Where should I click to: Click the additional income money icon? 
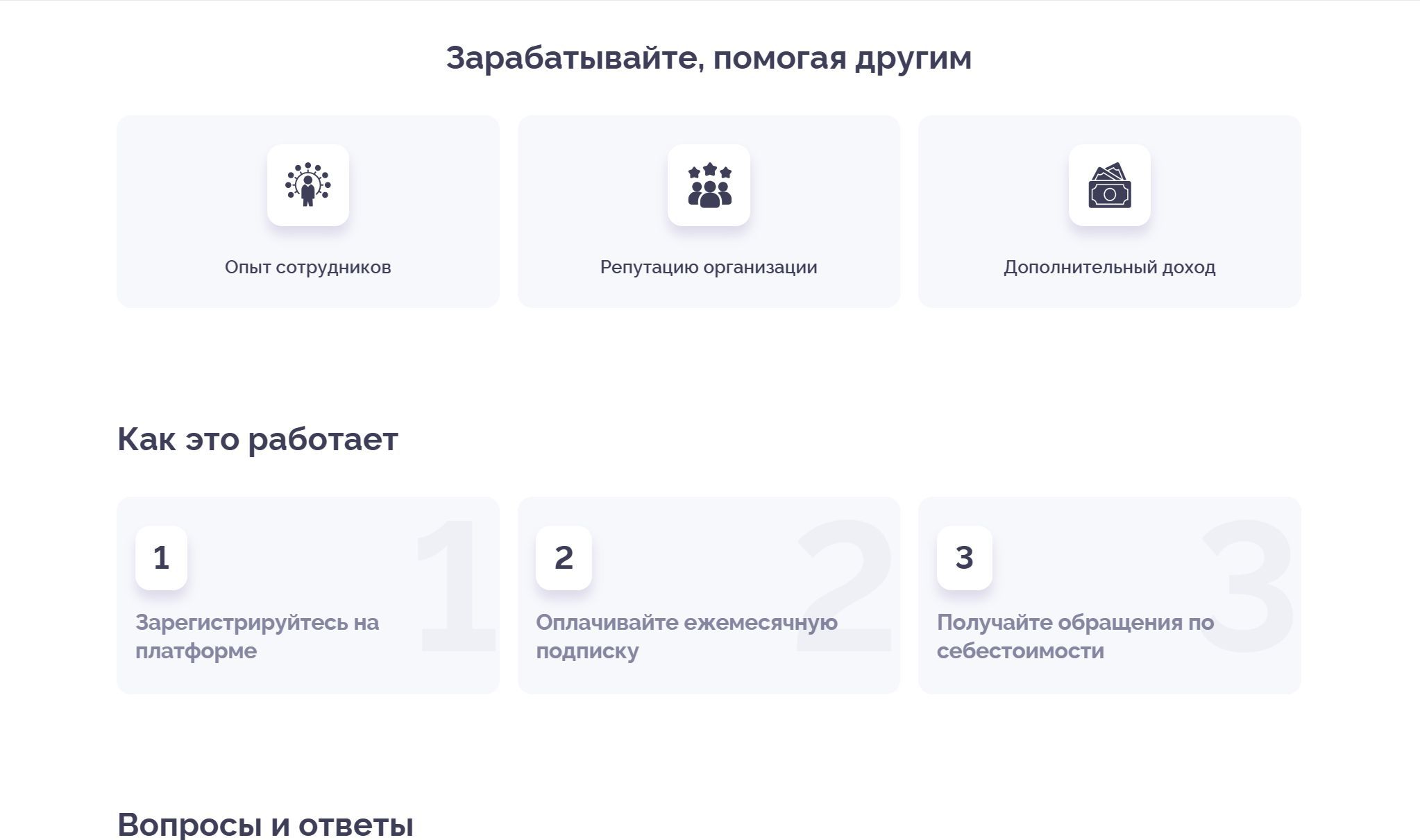point(1109,185)
